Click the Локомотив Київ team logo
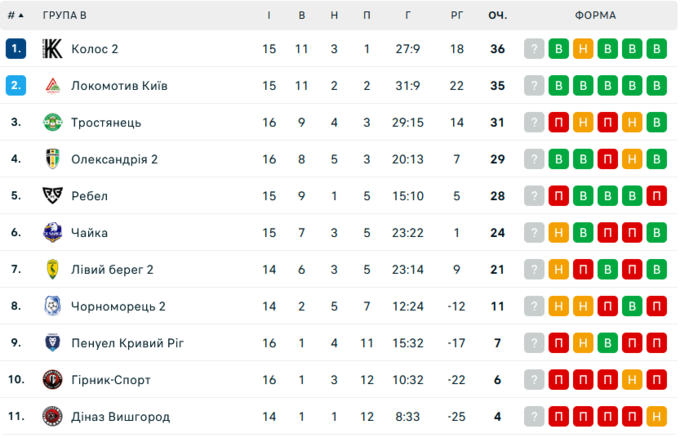This screenshot has width=680, height=438. pyautogui.click(x=53, y=86)
